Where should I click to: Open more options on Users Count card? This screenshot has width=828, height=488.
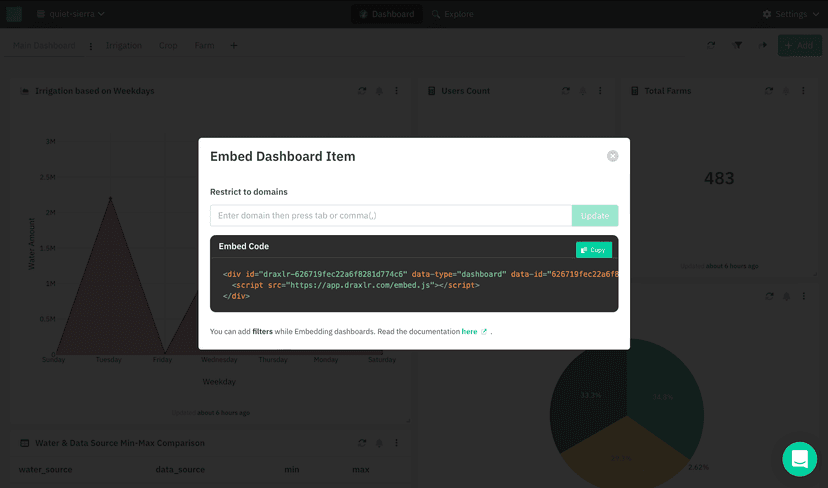(x=600, y=91)
